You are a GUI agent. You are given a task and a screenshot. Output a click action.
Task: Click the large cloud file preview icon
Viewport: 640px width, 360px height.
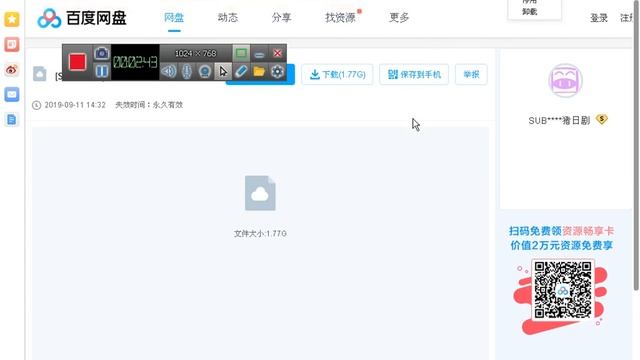(x=260, y=193)
